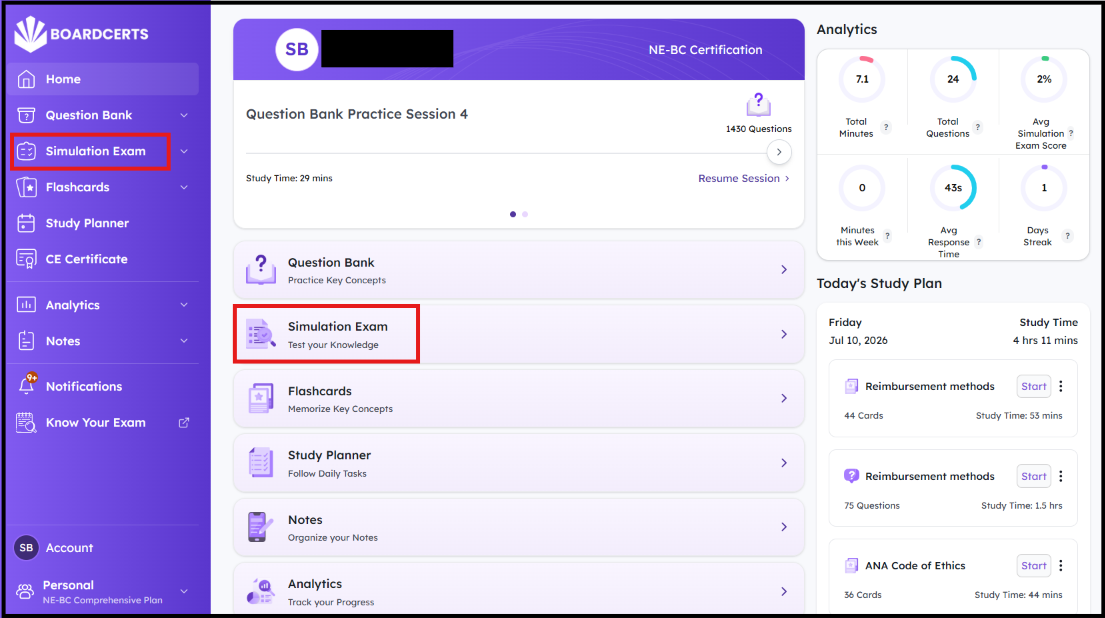Screen dimensions: 1105x618
Task: Select the second carousel dot indicator
Action: (525, 214)
